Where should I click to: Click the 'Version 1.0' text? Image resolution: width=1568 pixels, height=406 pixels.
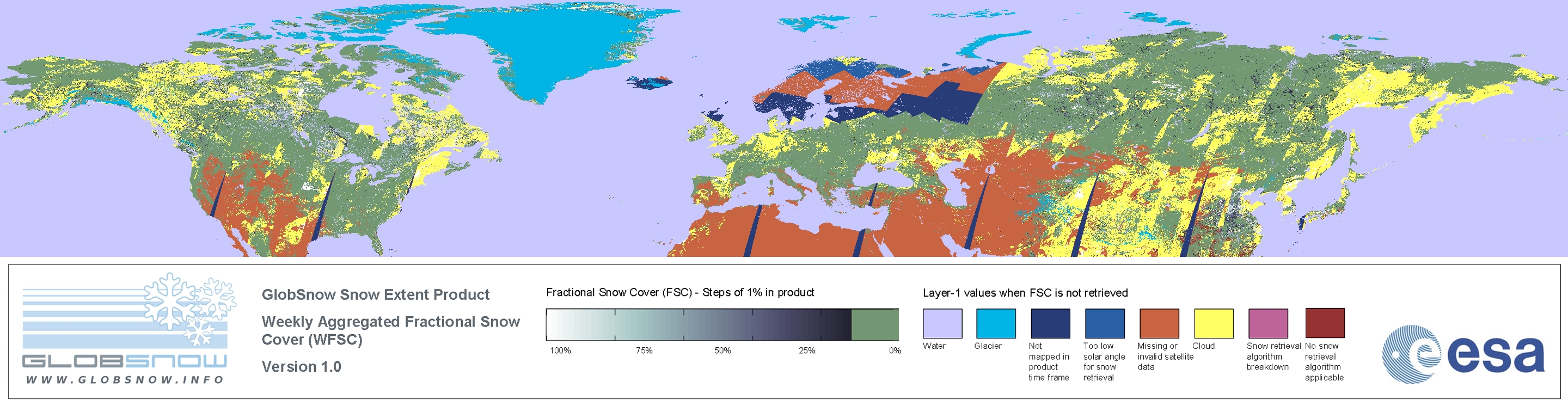[x=301, y=366]
